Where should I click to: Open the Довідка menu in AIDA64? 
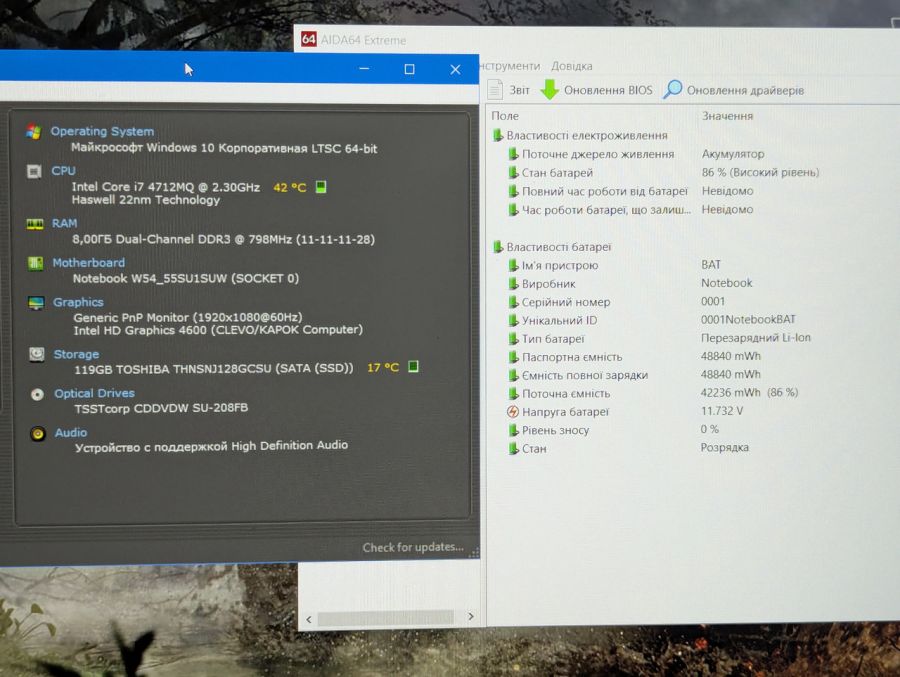click(x=572, y=66)
